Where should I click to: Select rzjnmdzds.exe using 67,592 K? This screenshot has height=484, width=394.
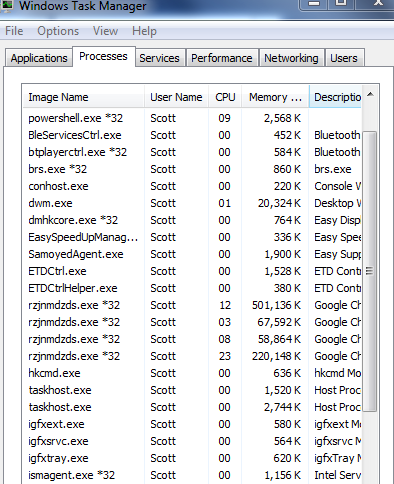click(192, 322)
